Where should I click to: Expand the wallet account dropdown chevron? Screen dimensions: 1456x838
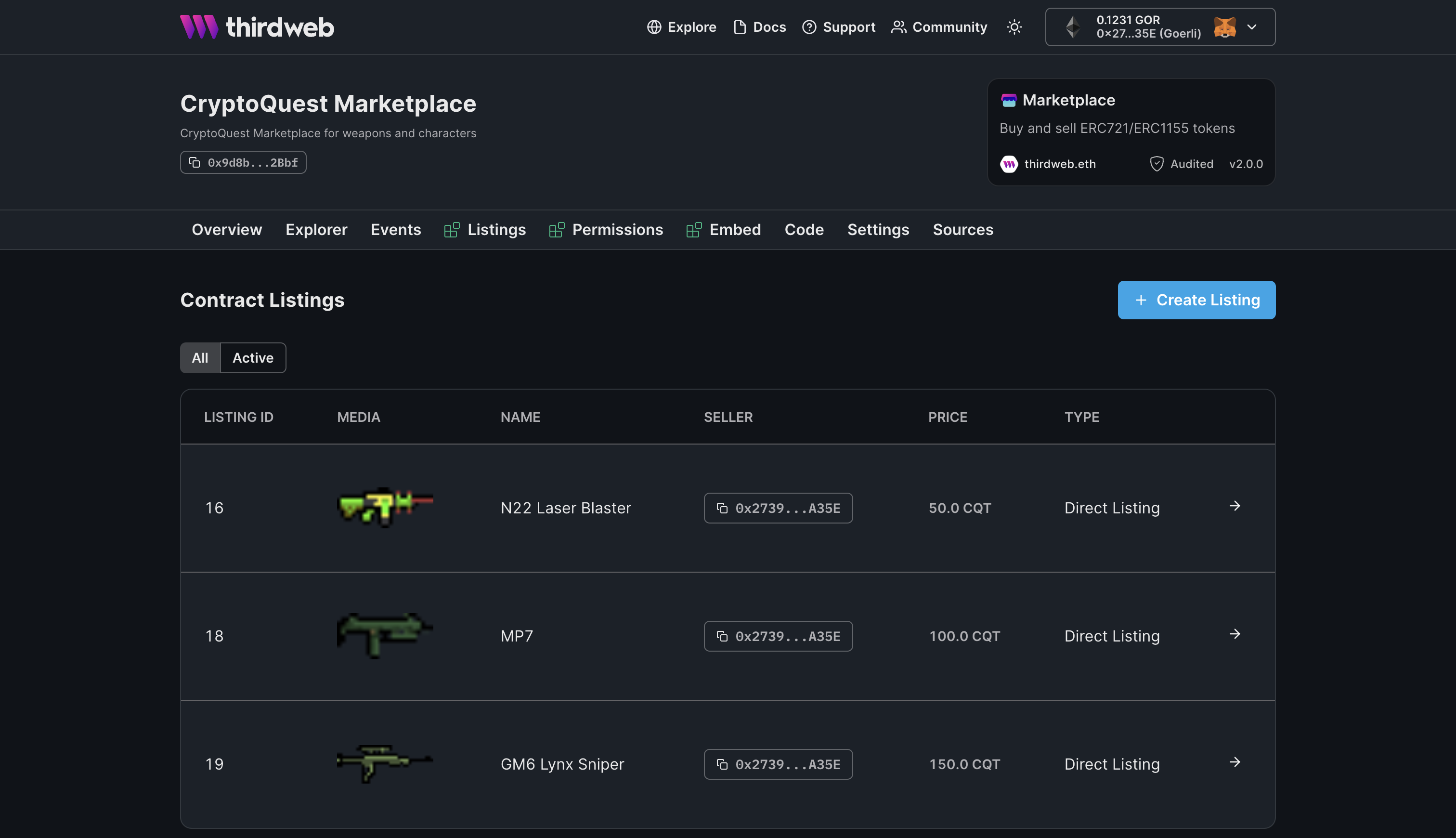click(x=1252, y=27)
